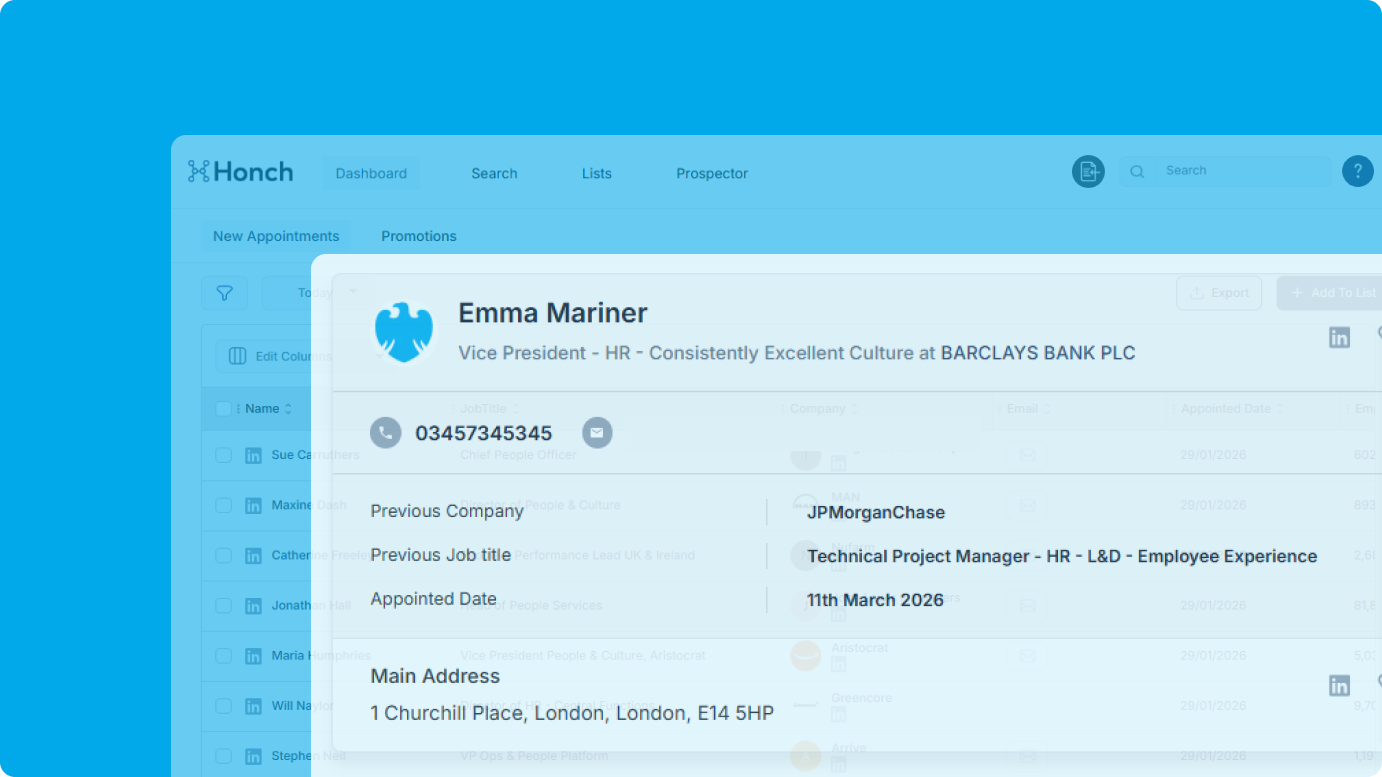1382x777 pixels.
Task: Open the filter funnel button
Action: [x=225, y=293]
